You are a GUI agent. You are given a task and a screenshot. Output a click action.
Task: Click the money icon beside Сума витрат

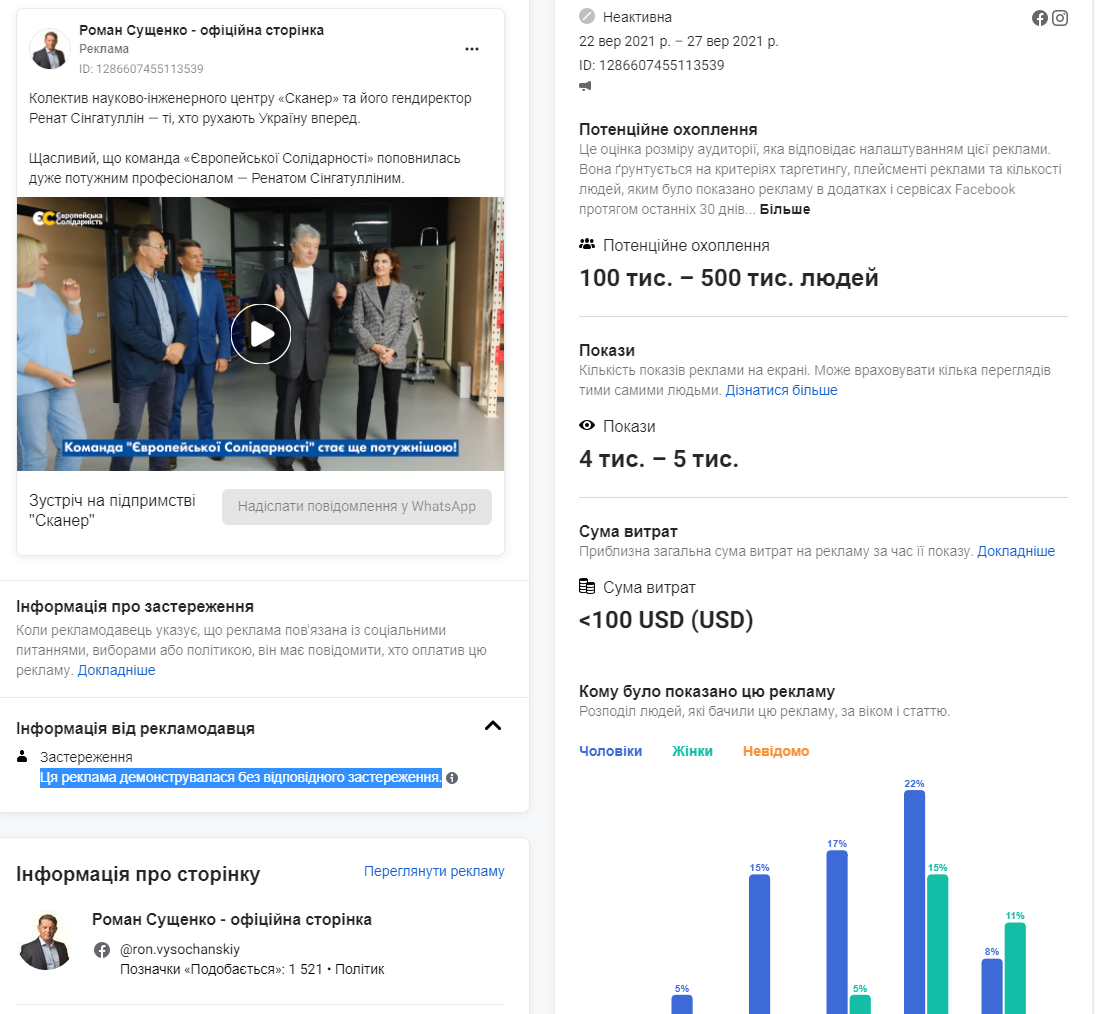pos(587,587)
